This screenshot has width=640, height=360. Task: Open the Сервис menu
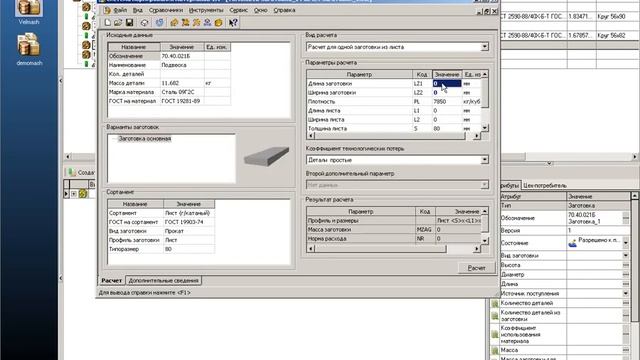[238, 10]
